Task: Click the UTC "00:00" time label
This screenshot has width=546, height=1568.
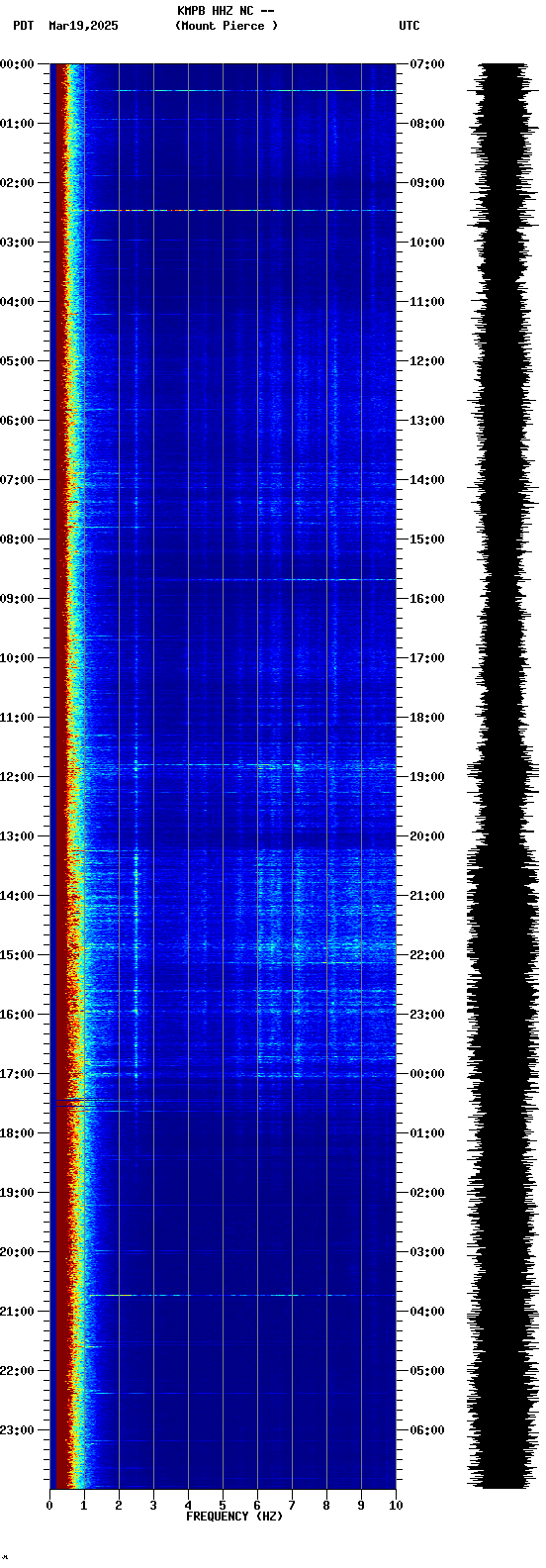Action: 427,1074
